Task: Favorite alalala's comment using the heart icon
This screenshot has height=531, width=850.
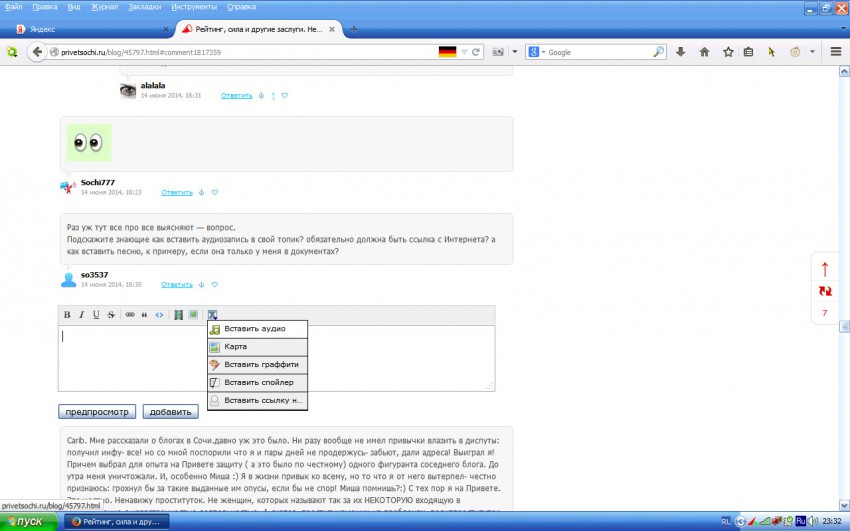Action: click(285, 96)
